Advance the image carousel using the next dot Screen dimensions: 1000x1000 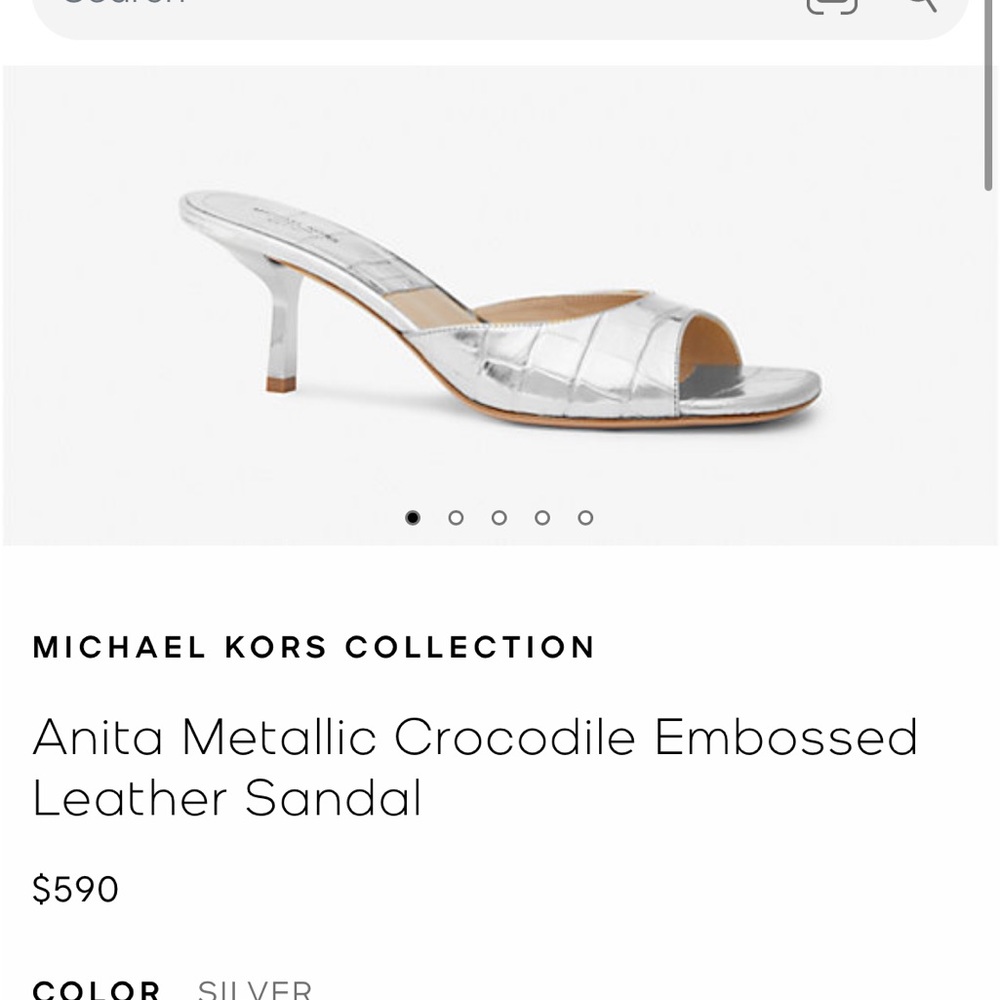(x=456, y=518)
